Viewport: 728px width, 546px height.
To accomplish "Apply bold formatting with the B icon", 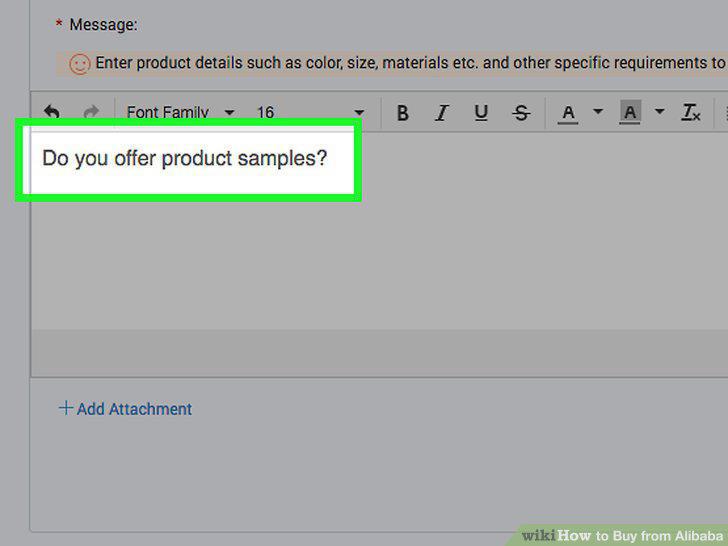I will 403,113.
